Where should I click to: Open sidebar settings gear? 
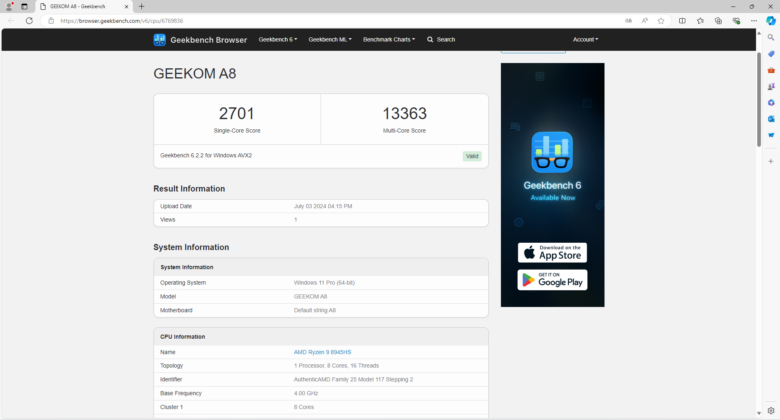[x=771, y=411]
